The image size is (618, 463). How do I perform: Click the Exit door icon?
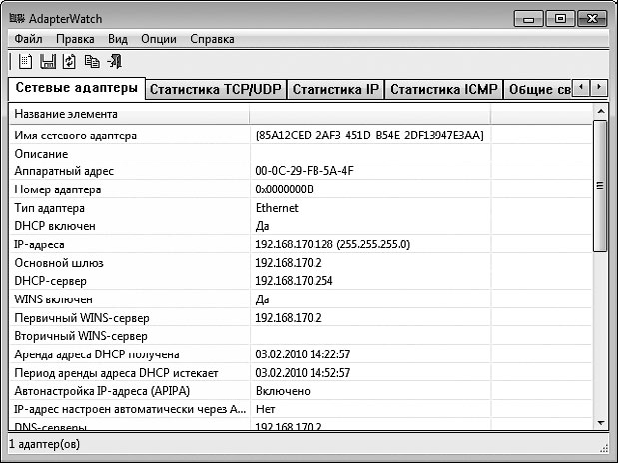coord(115,61)
